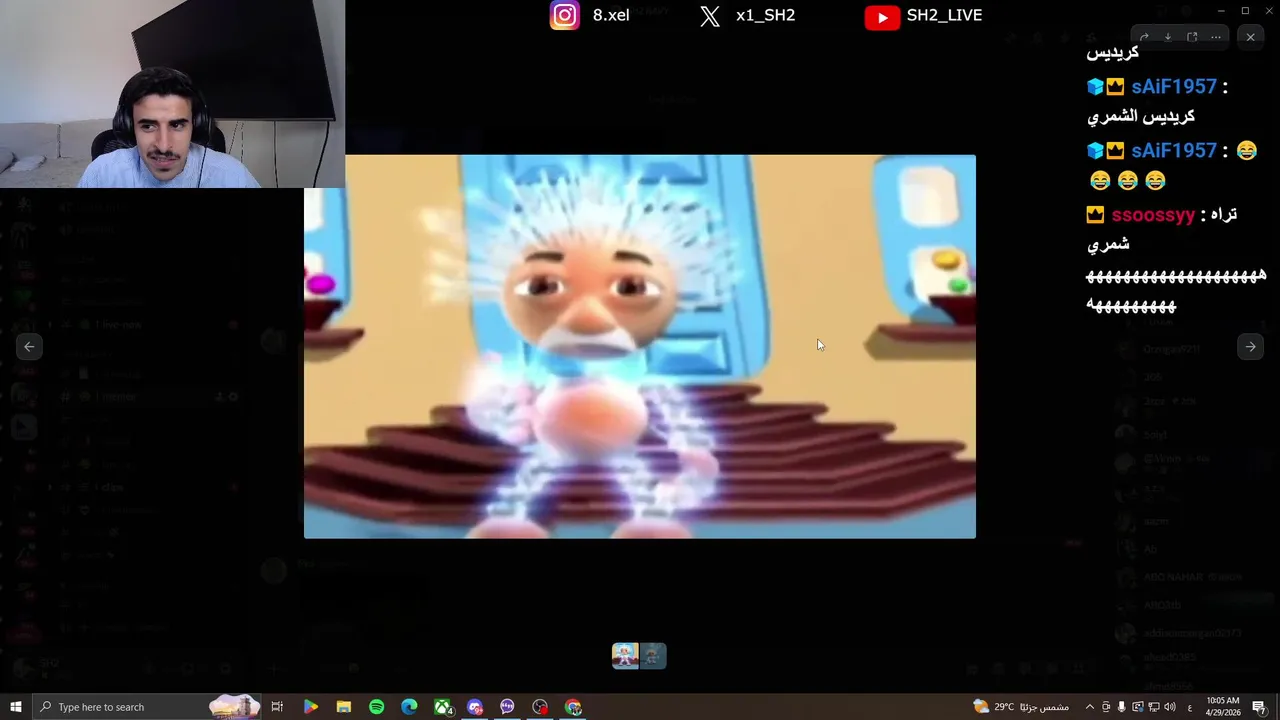This screenshot has height=720, width=1280.
Task: Open Google Chrome from the taskbar
Action: 573,707
